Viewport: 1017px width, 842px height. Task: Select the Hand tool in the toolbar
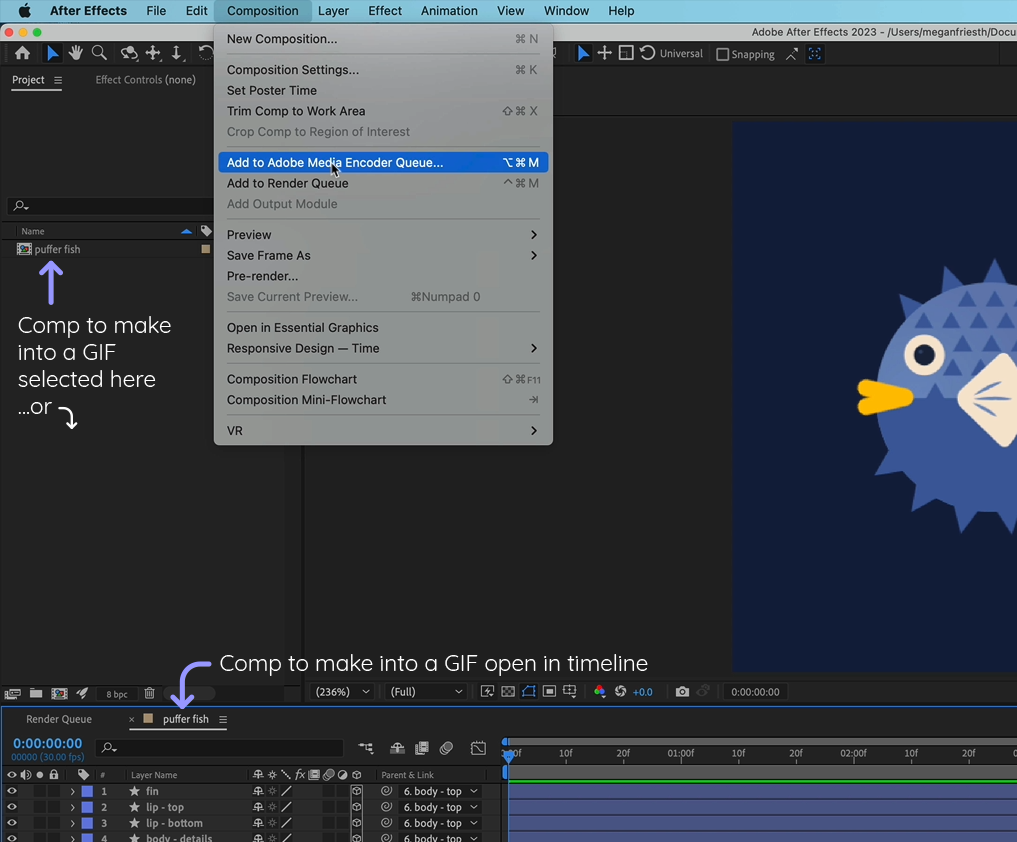click(76, 53)
